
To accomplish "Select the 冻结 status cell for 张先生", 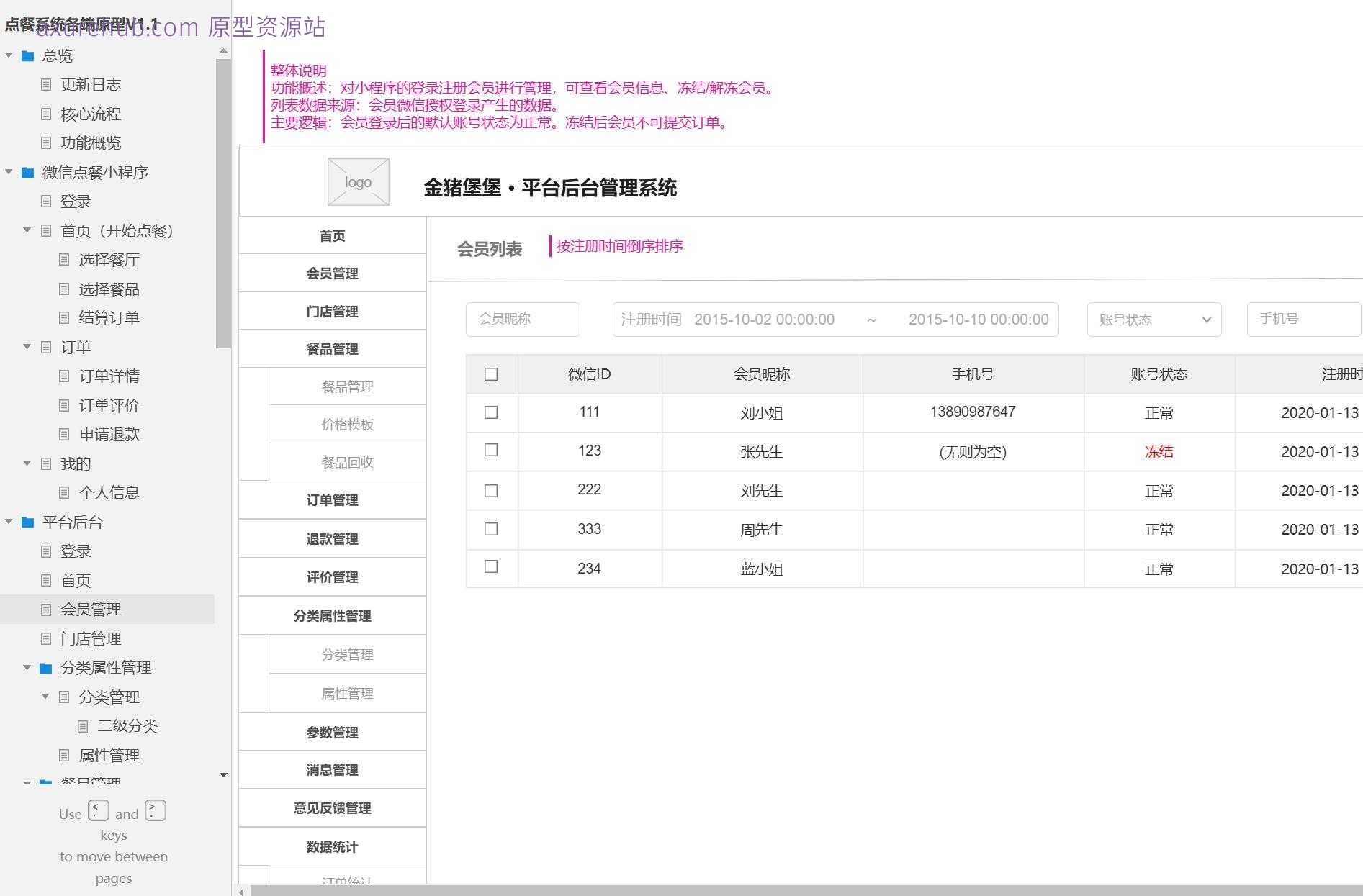I will [1159, 452].
